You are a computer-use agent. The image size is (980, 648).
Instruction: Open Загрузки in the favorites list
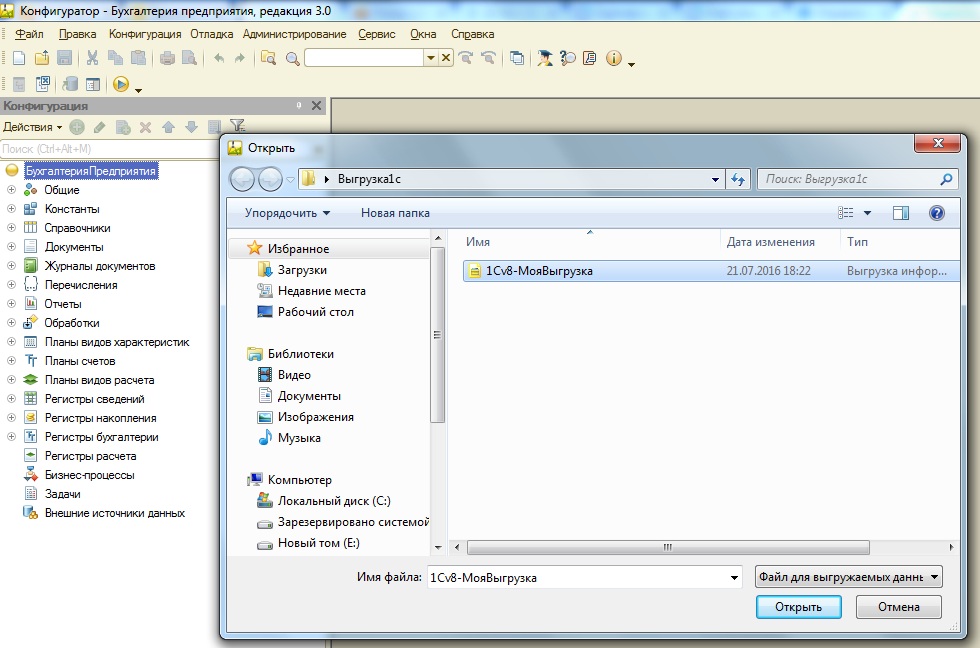[302, 270]
